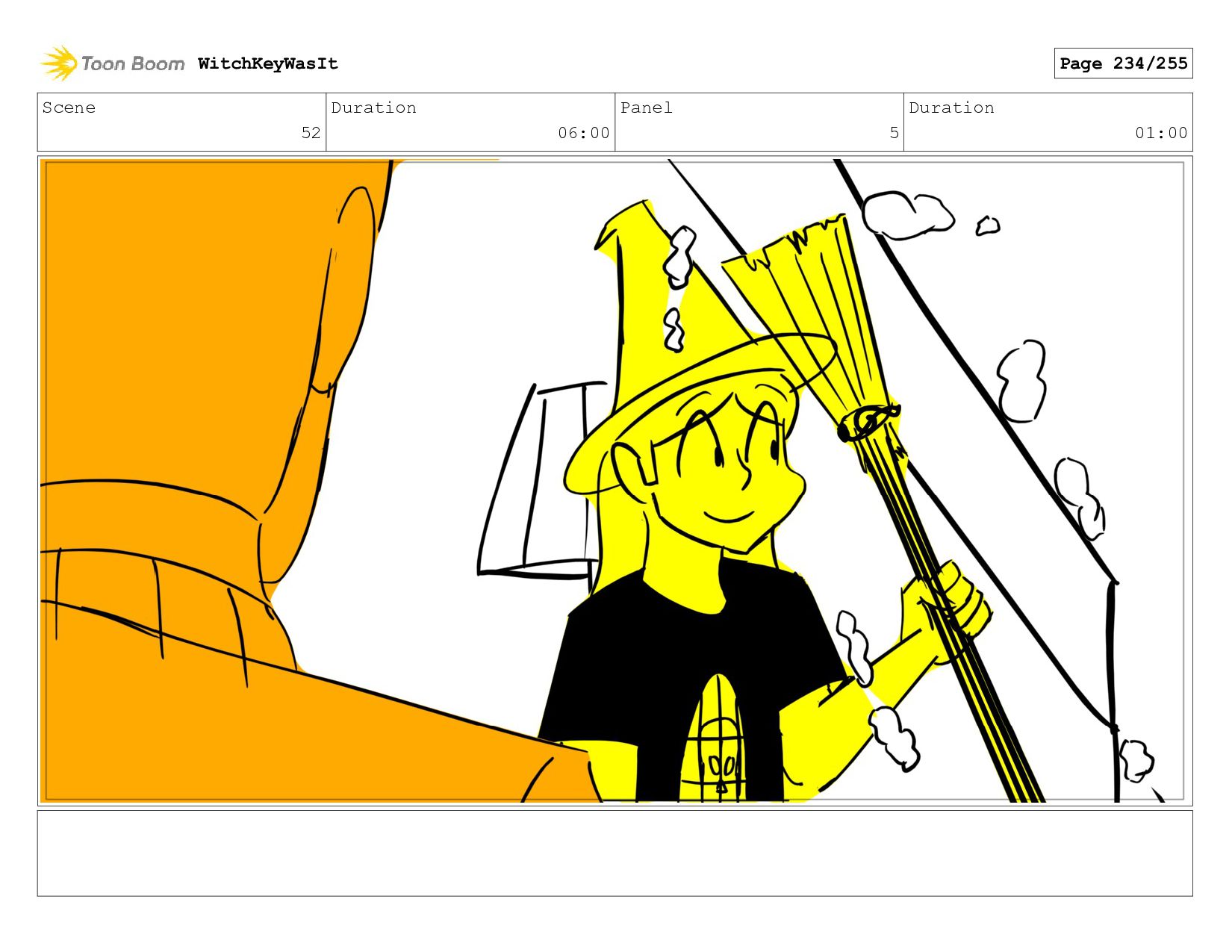Select scene number 52
The height and width of the screenshot is (952, 1232).
click(x=311, y=133)
